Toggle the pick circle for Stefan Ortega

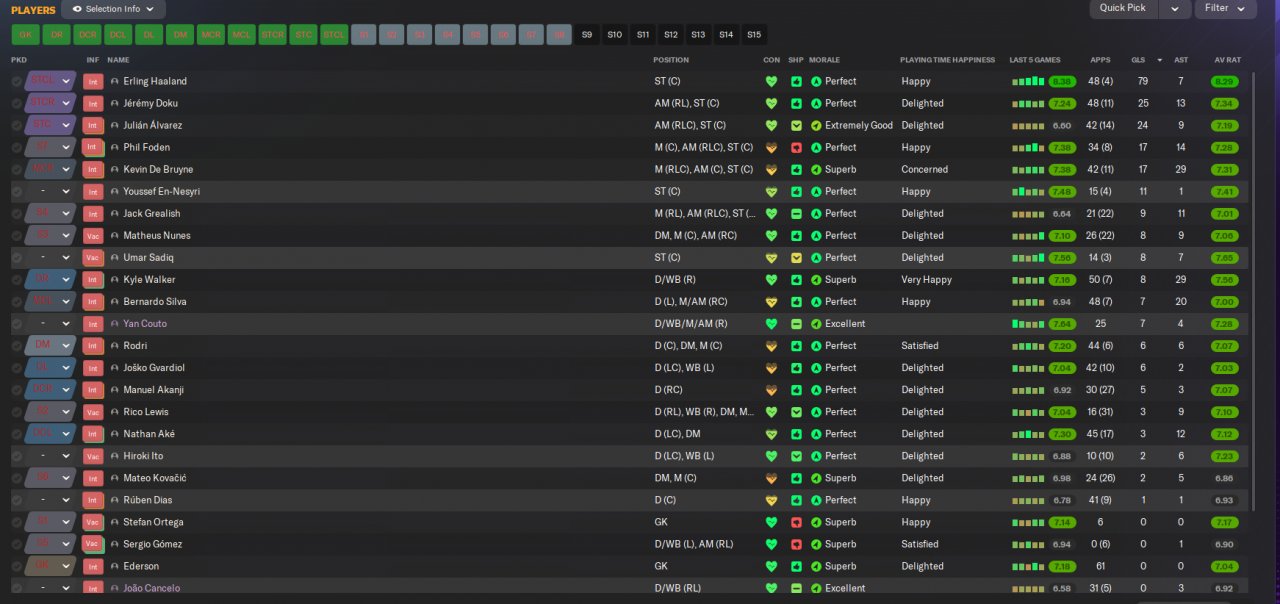(17, 522)
